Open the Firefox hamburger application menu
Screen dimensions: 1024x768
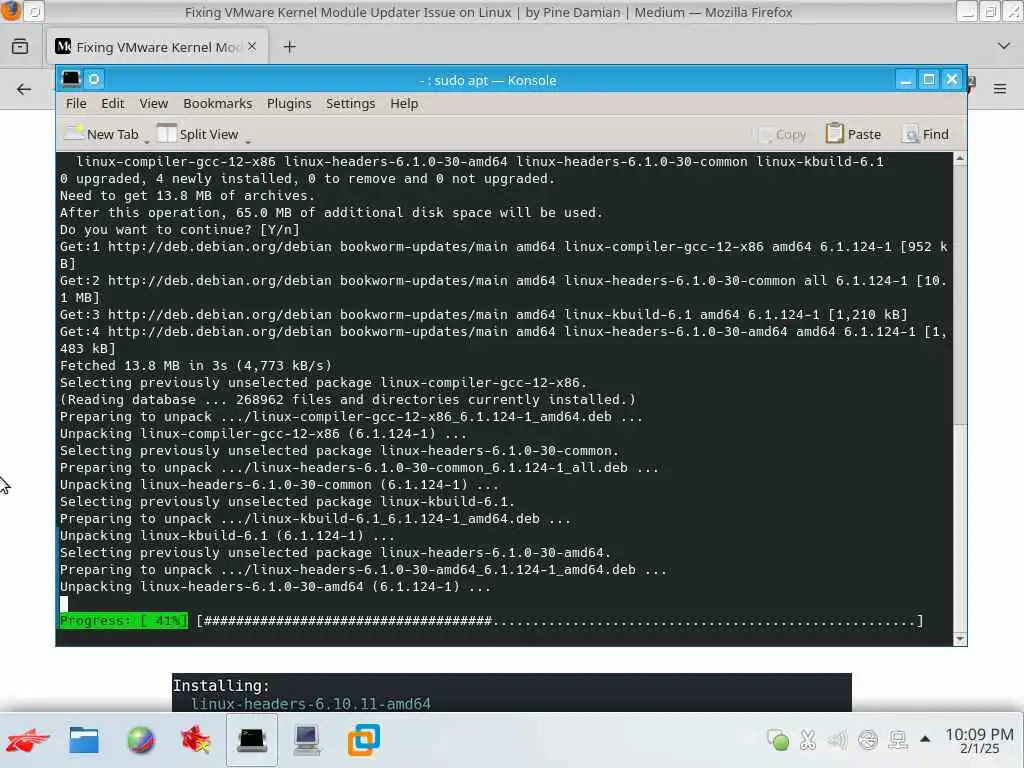[1000, 88]
